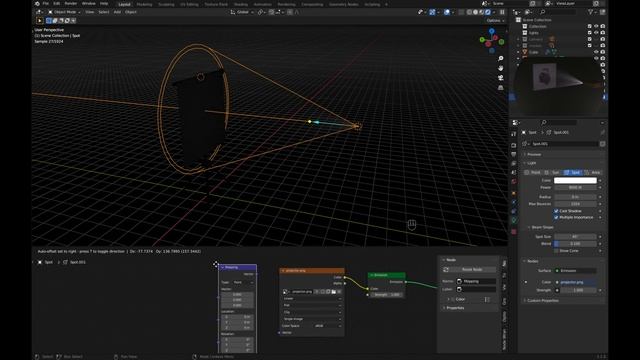Open the Render menu
640x360 pixels.
(71, 4)
